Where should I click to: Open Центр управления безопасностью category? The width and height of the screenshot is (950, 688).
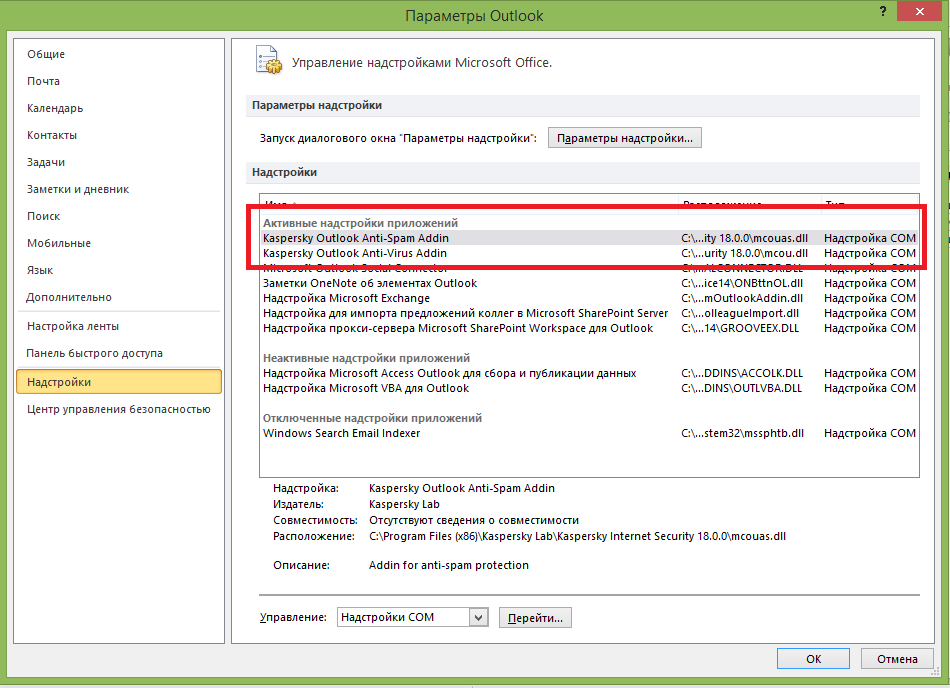[x=119, y=409]
